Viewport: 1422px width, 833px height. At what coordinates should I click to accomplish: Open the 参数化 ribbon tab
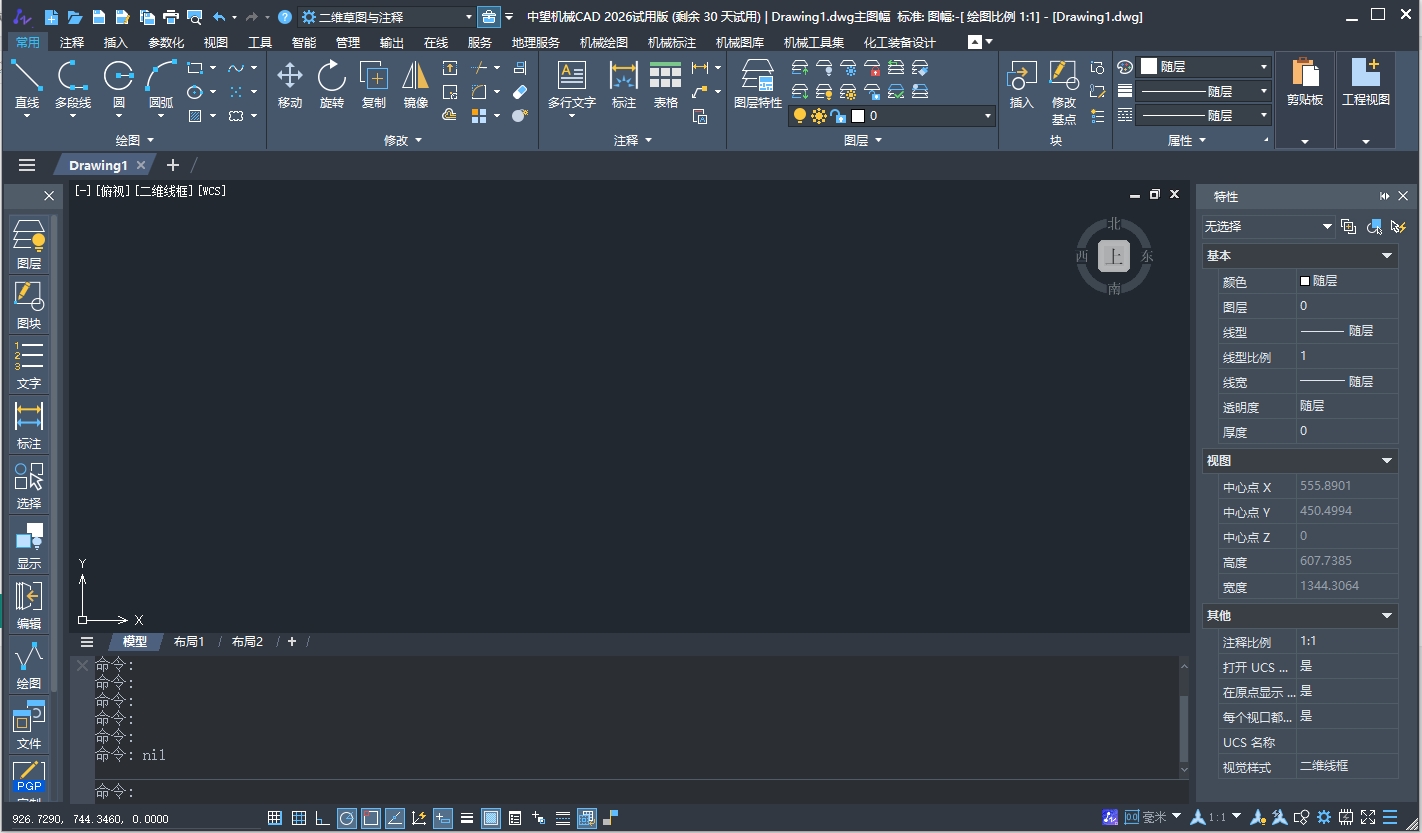(x=166, y=42)
